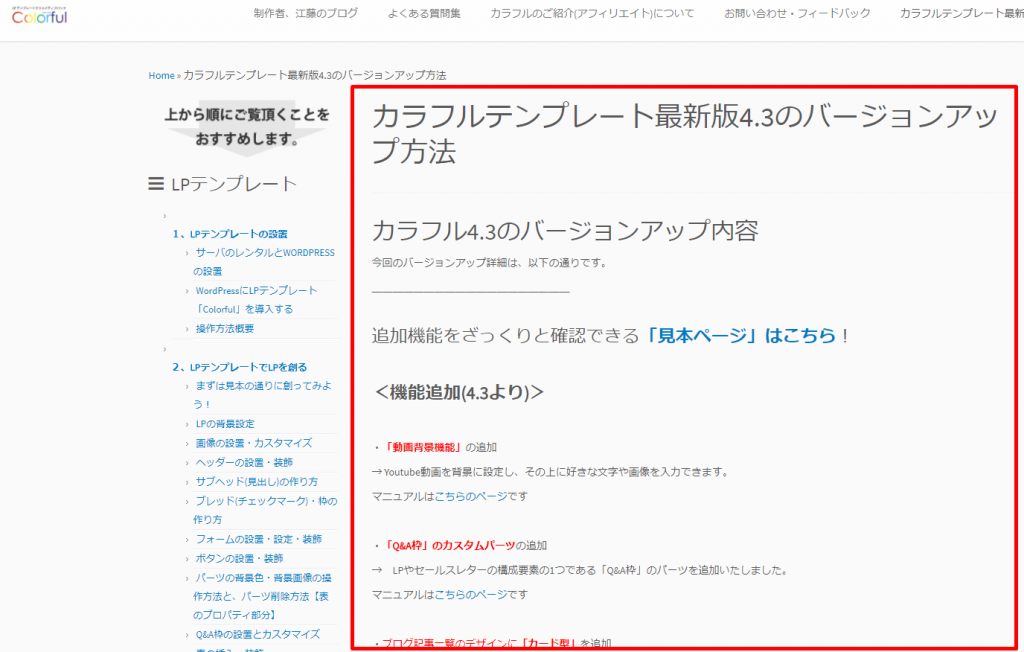Open 2、LPテンプレートでLPを創る section link
The height and width of the screenshot is (652, 1024).
click(x=240, y=367)
